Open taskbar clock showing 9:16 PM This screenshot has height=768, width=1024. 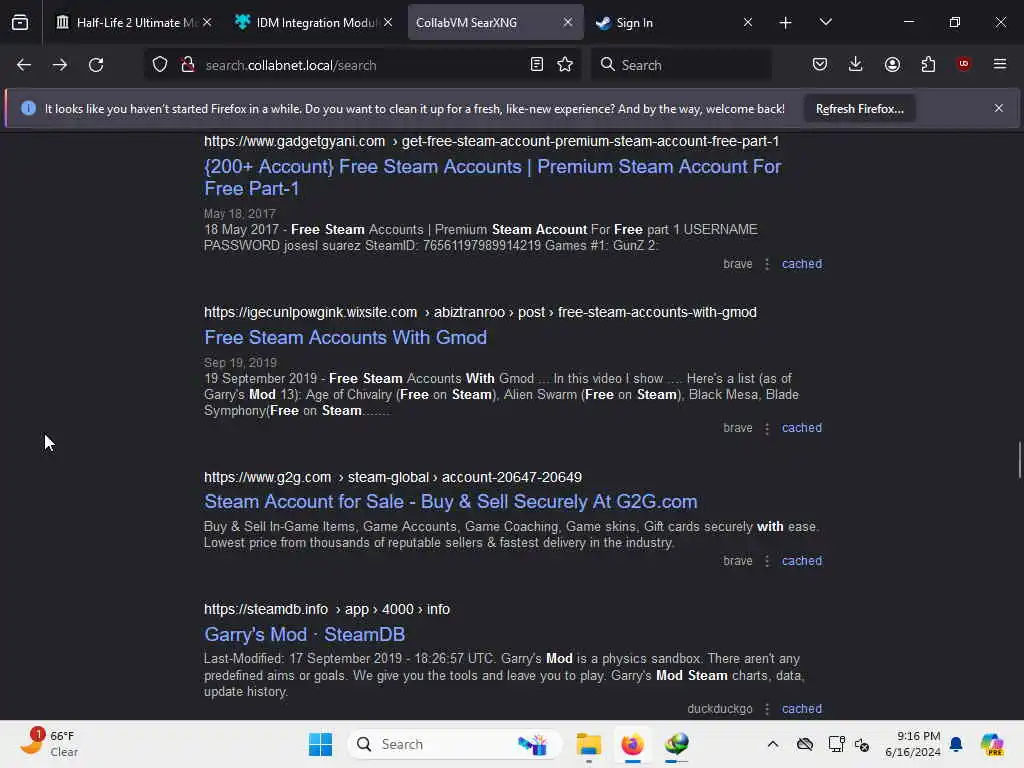pyautogui.click(x=912, y=744)
